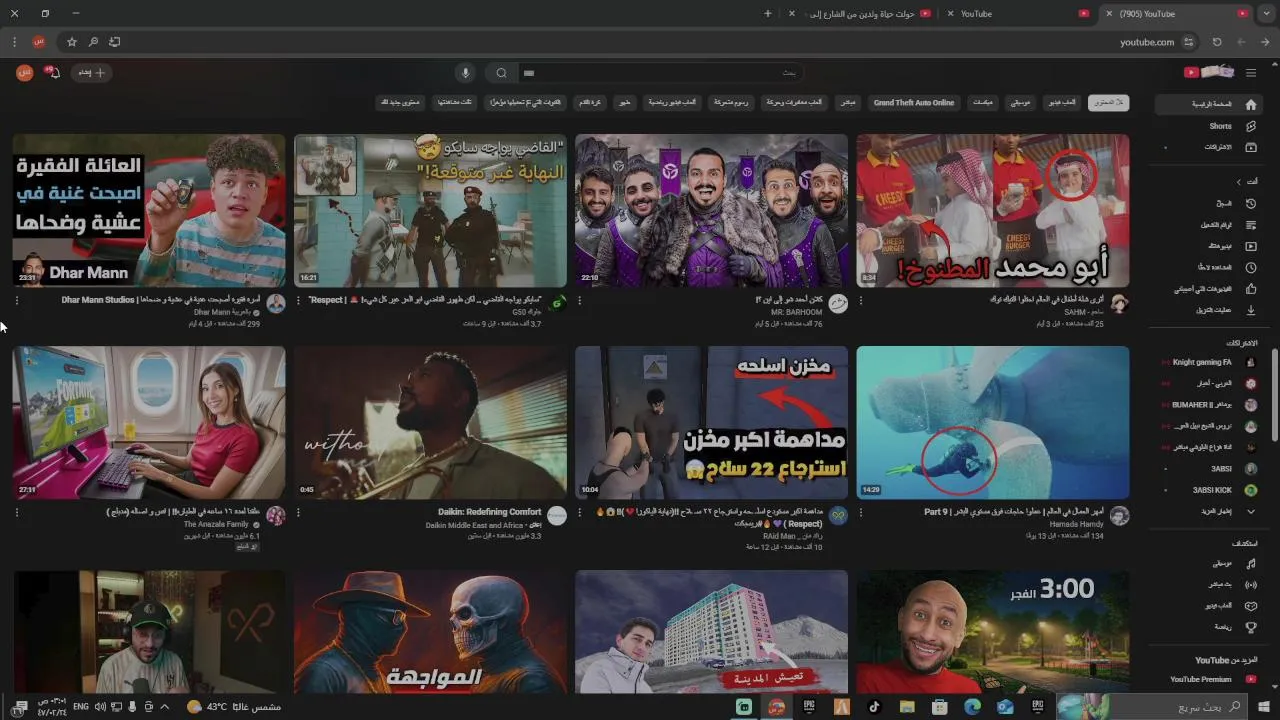Reload the page with browser refresh icon

(1217, 42)
